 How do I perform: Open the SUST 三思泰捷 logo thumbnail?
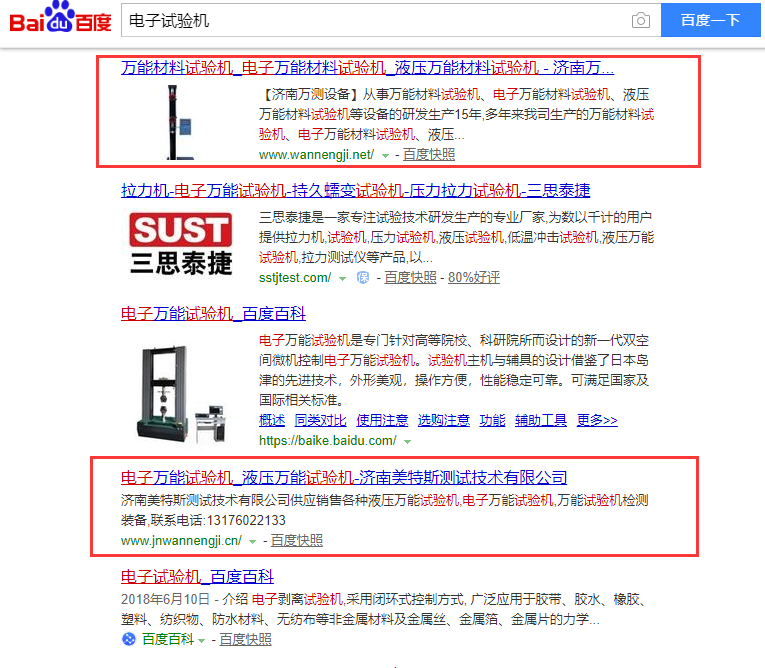pyautogui.click(x=181, y=243)
